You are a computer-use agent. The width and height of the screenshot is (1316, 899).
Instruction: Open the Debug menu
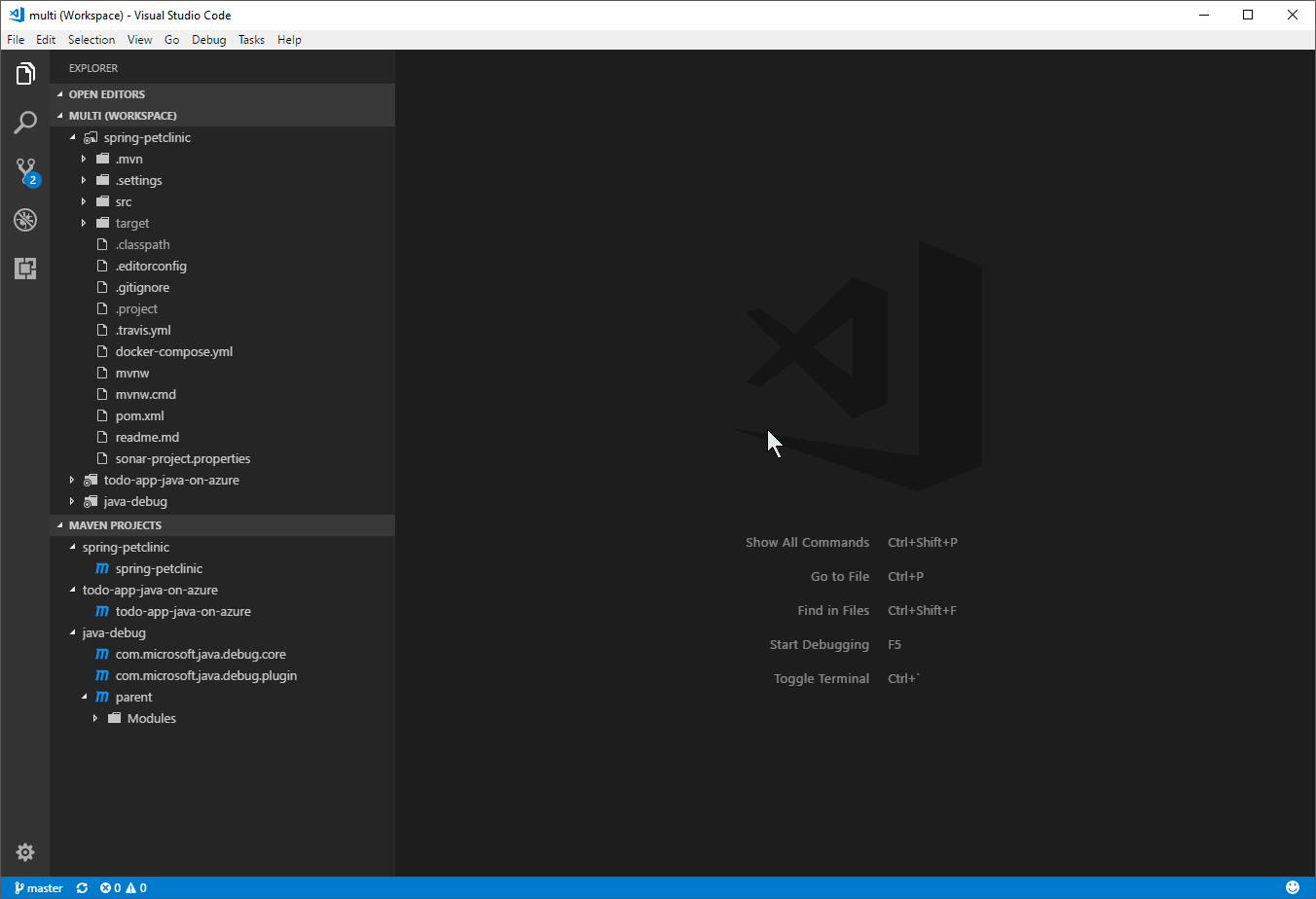209,40
